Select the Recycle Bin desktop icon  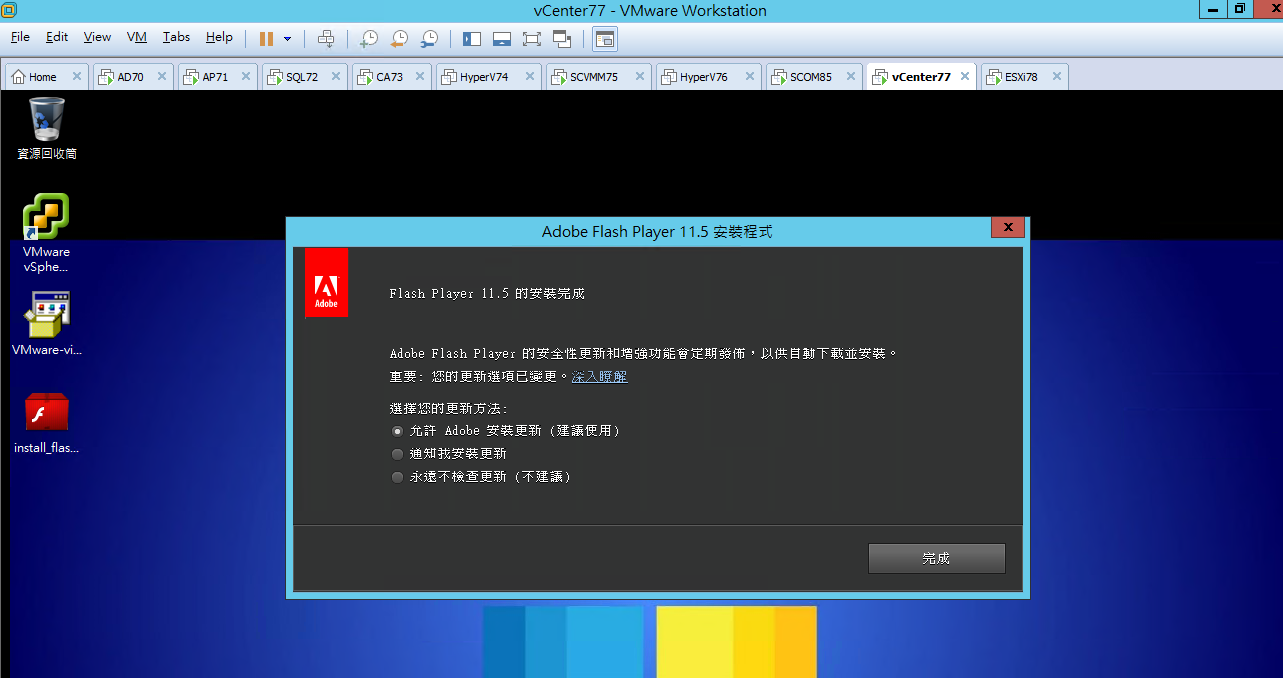pos(47,128)
